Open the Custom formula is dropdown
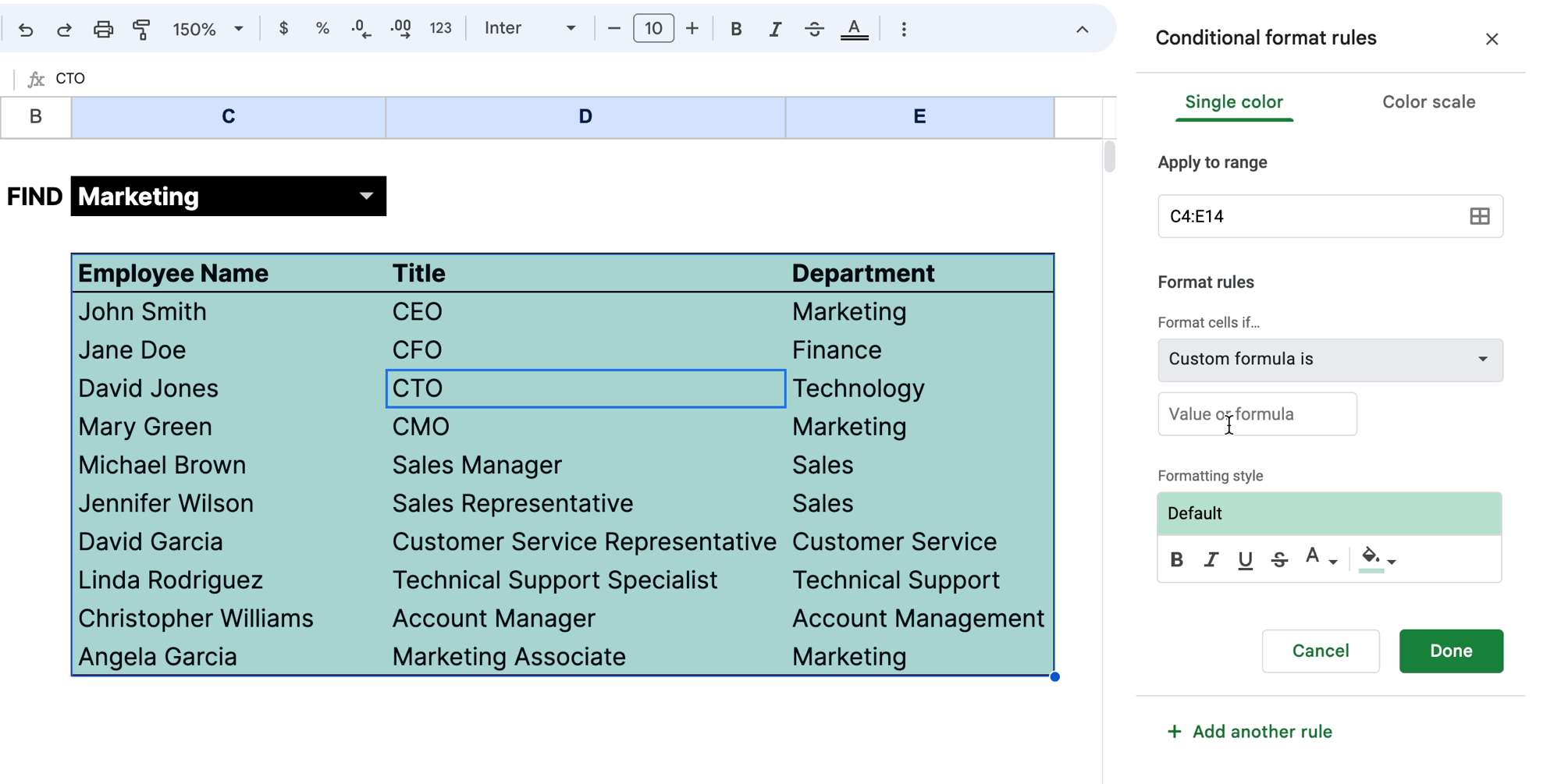This screenshot has height=784, width=1561. coord(1330,360)
